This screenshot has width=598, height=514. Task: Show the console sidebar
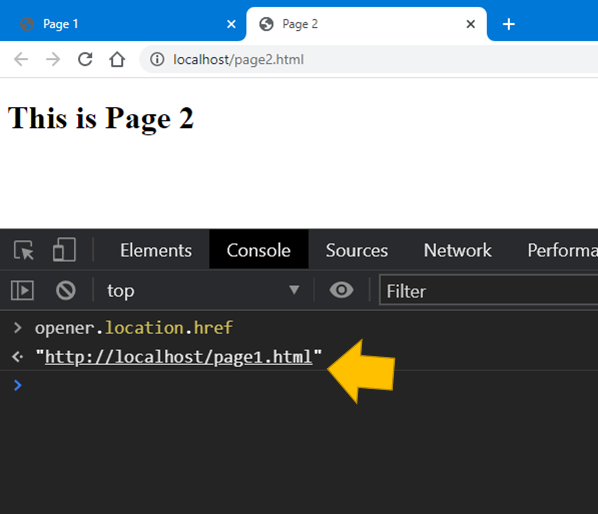click(22, 291)
